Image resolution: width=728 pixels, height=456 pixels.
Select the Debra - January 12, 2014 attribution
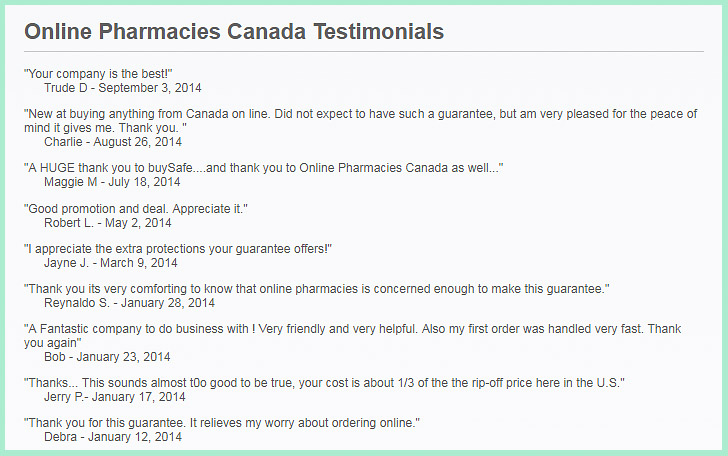pos(113,437)
